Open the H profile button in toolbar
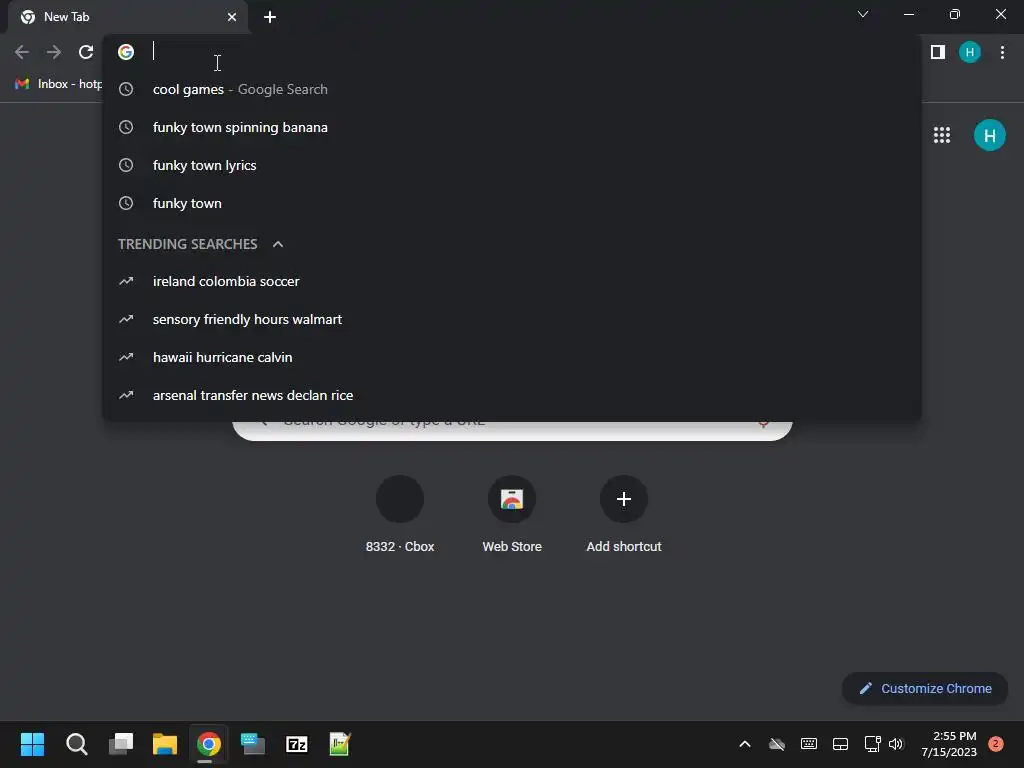This screenshot has width=1024, height=768. coord(970,52)
